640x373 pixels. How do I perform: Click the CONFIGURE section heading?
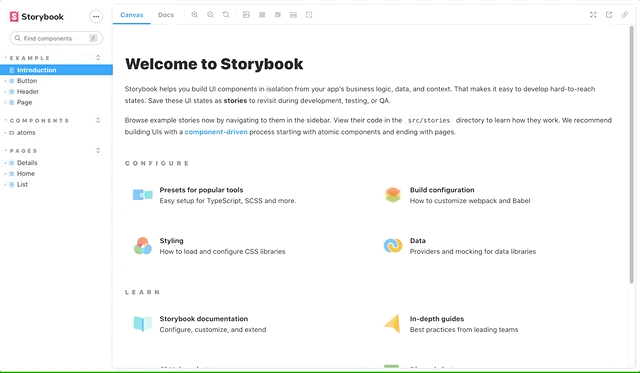[x=157, y=163]
